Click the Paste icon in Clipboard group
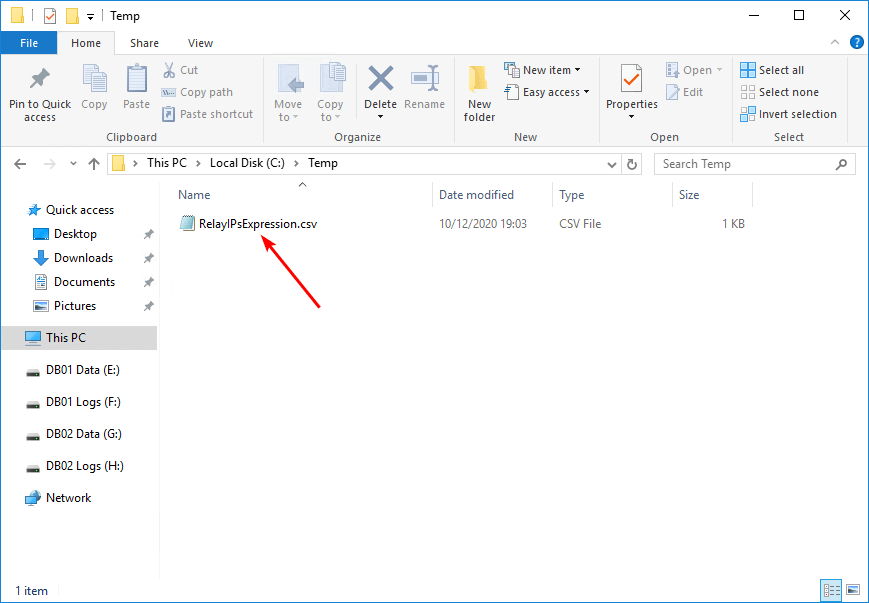The width and height of the screenshot is (869, 603). coord(137,80)
